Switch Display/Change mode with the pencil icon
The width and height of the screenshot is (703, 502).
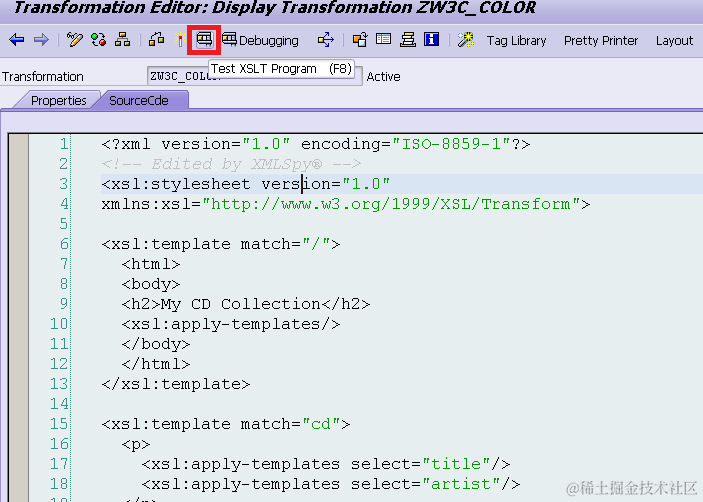point(74,40)
